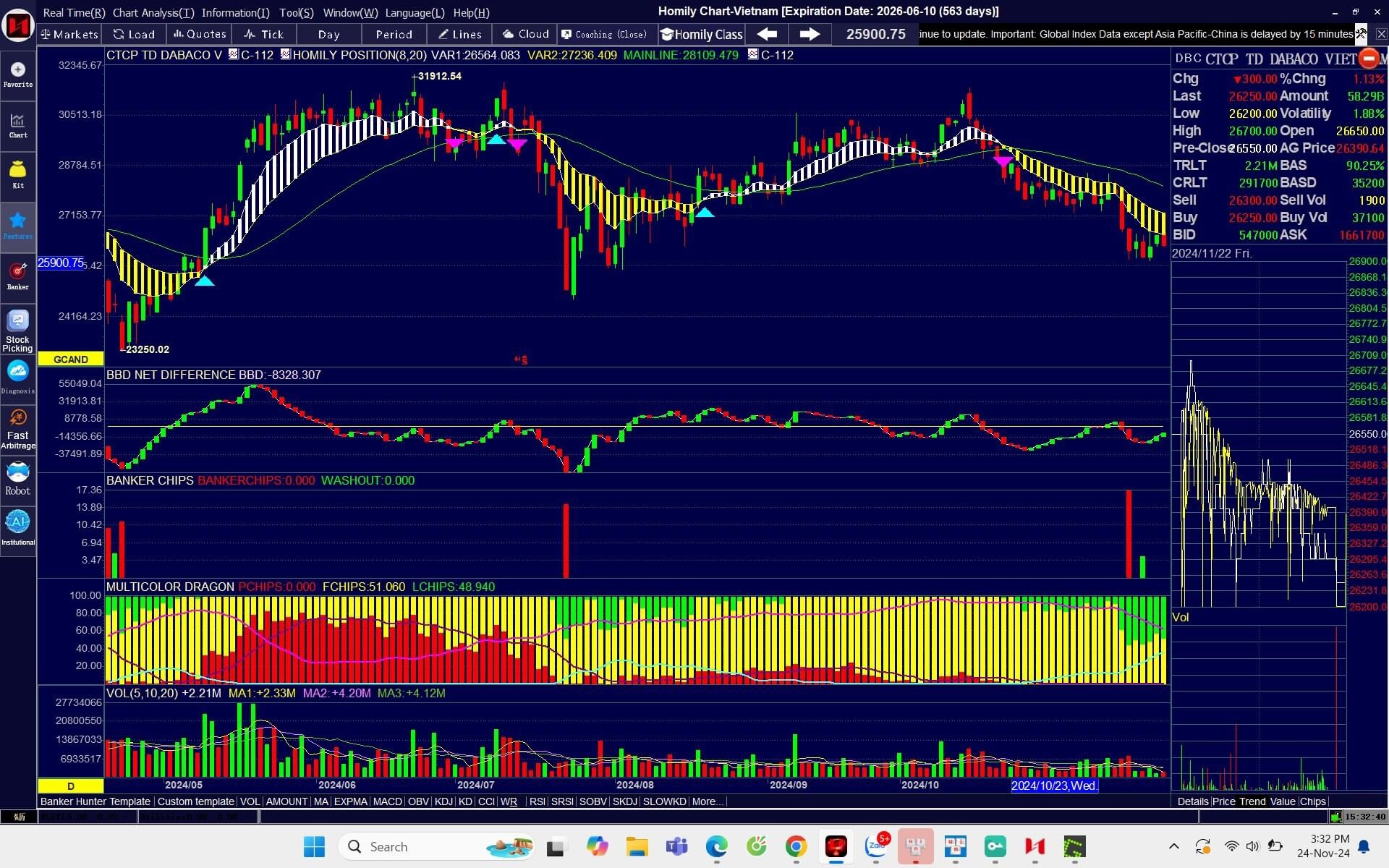Open the Chart sidebar icon
The height and width of the screenshot is (868, 1389).
(18, 125)
